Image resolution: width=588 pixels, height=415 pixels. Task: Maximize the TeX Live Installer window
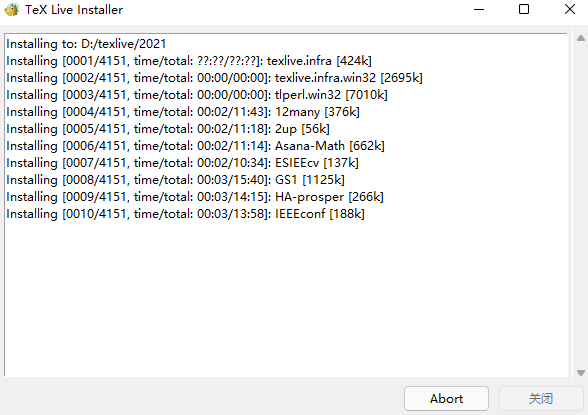(x=524, y=9)
